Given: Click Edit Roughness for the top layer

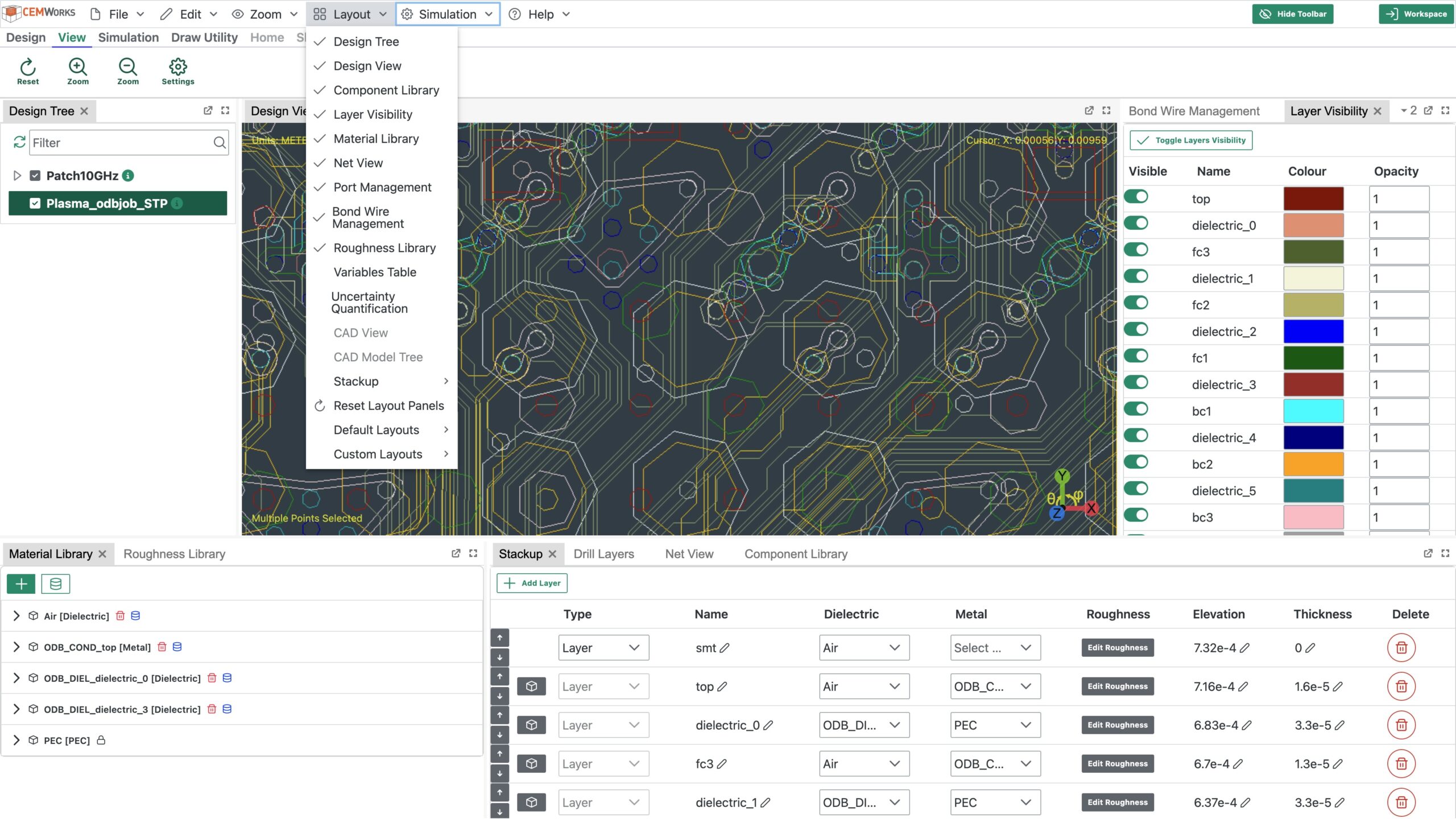Looking at the screenshot, I should click(1117, 686).
